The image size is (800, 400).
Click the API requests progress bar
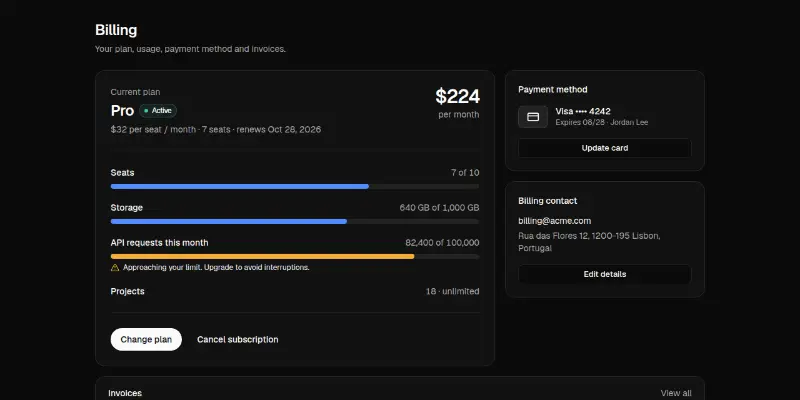pos(295,257)
